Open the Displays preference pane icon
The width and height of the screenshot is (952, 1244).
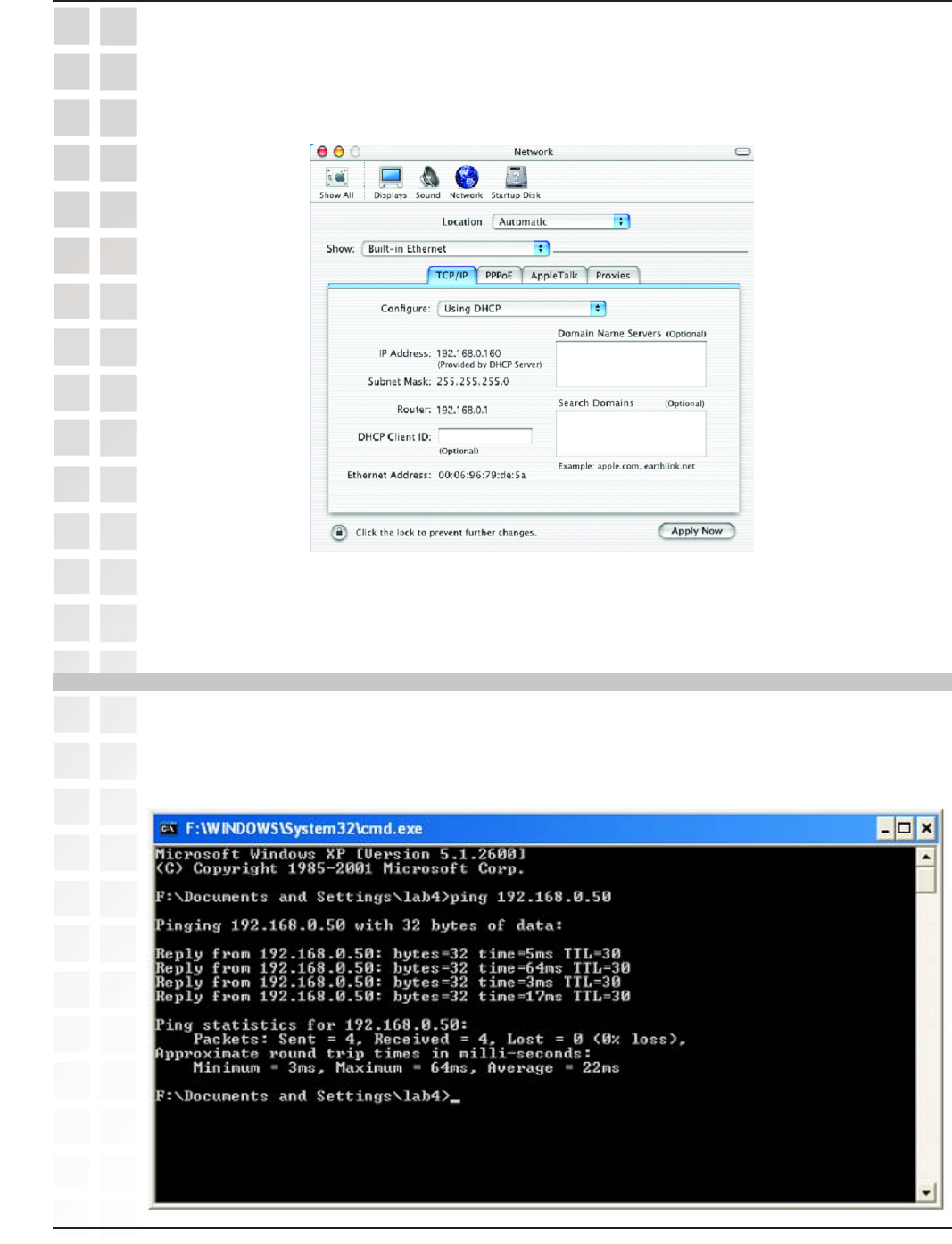(x=390, y=183)
